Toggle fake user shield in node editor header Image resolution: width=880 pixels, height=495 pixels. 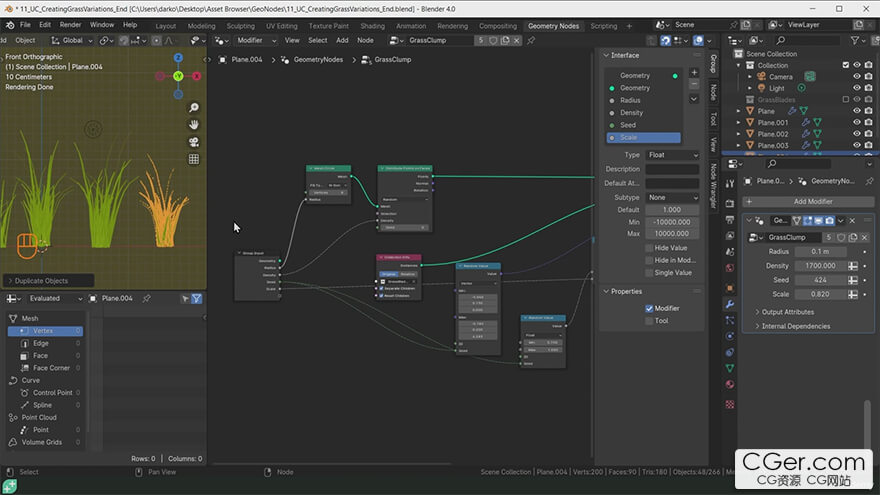pyautogui.click(x=493, y=40)
